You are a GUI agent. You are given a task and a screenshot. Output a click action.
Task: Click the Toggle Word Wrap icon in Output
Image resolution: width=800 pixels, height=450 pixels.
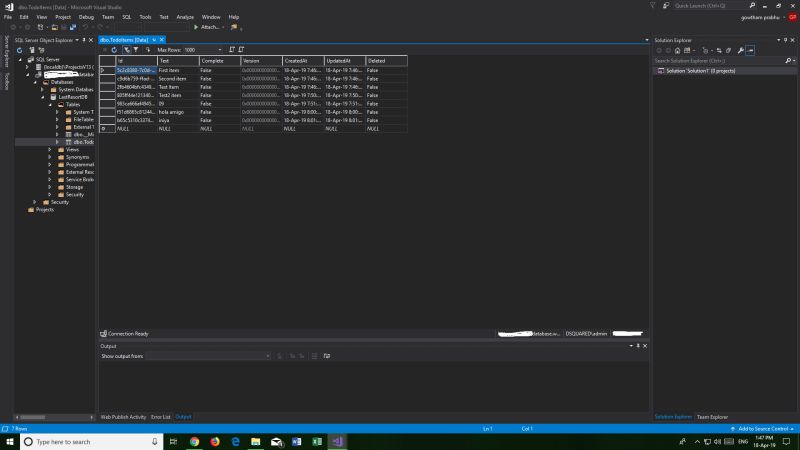[327, 356]
